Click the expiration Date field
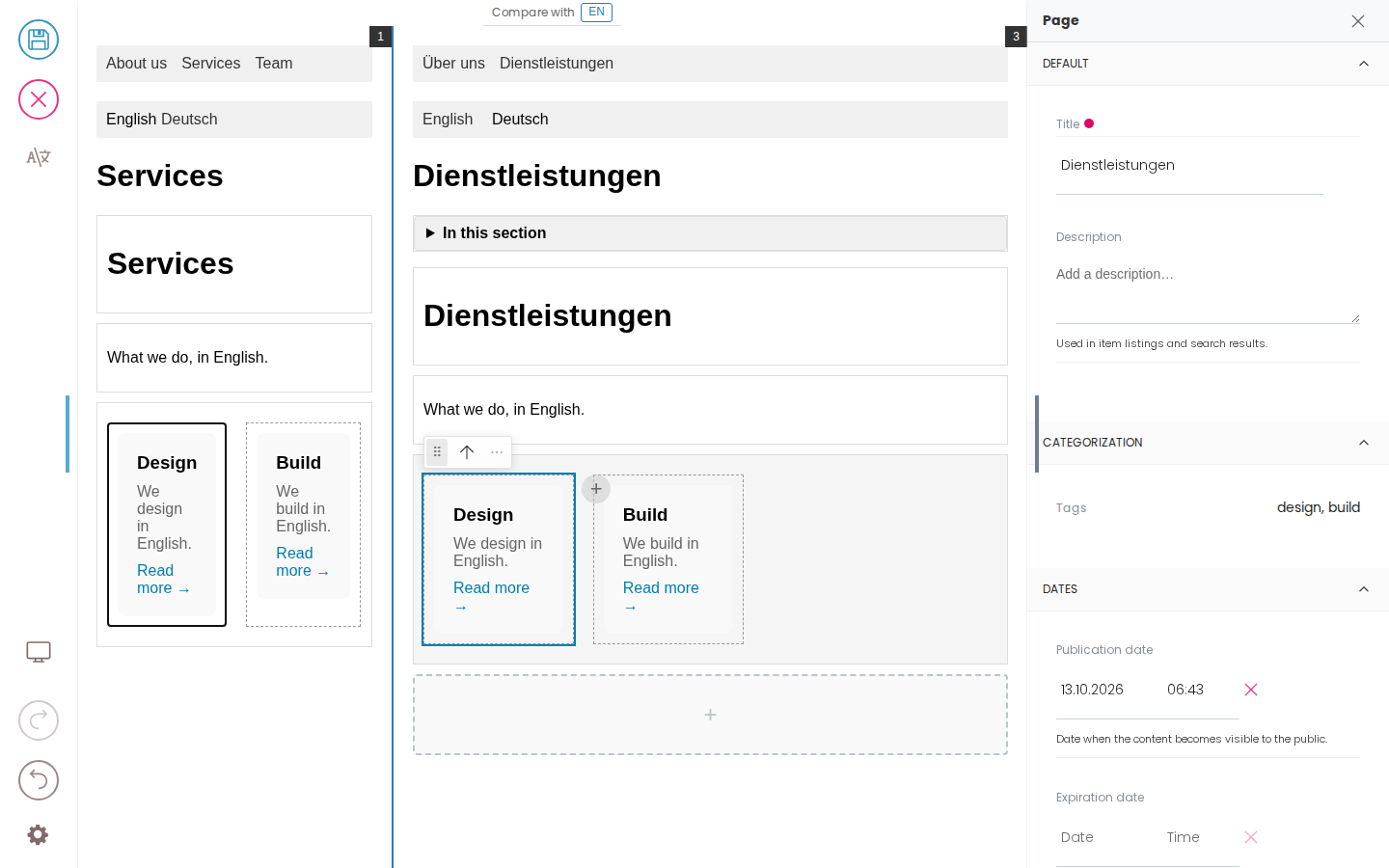The image size is (1389, 868). point(1104,837)
